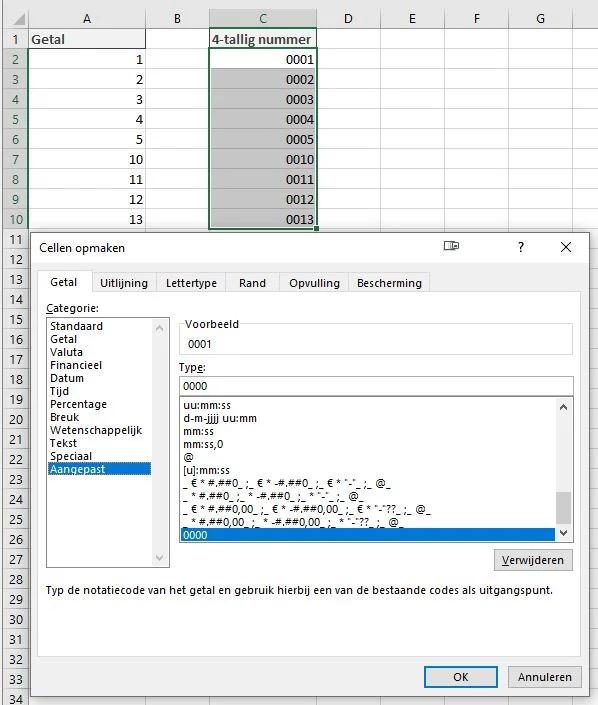The width and height of the screenshot is (598, 705).
Task: Open the Lettertype tab
Action: tap(191, 283)
